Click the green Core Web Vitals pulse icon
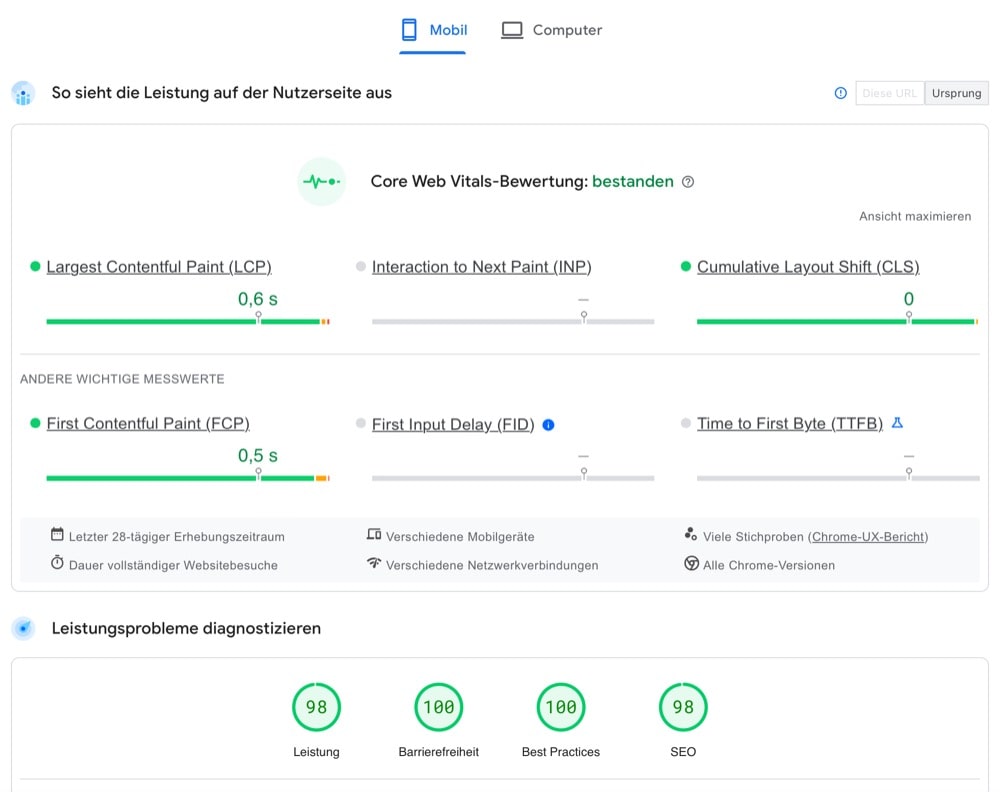This screenshot has height=792, width=1000. coord(322,182)
